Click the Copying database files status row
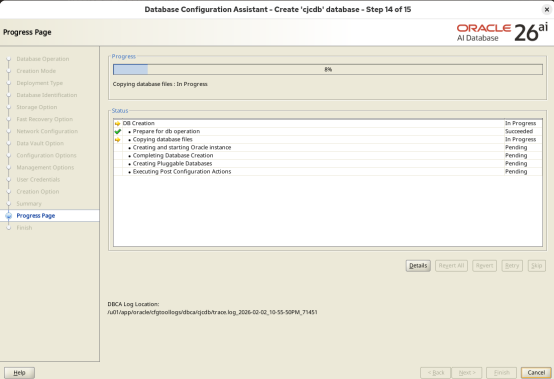 [328, 140]
